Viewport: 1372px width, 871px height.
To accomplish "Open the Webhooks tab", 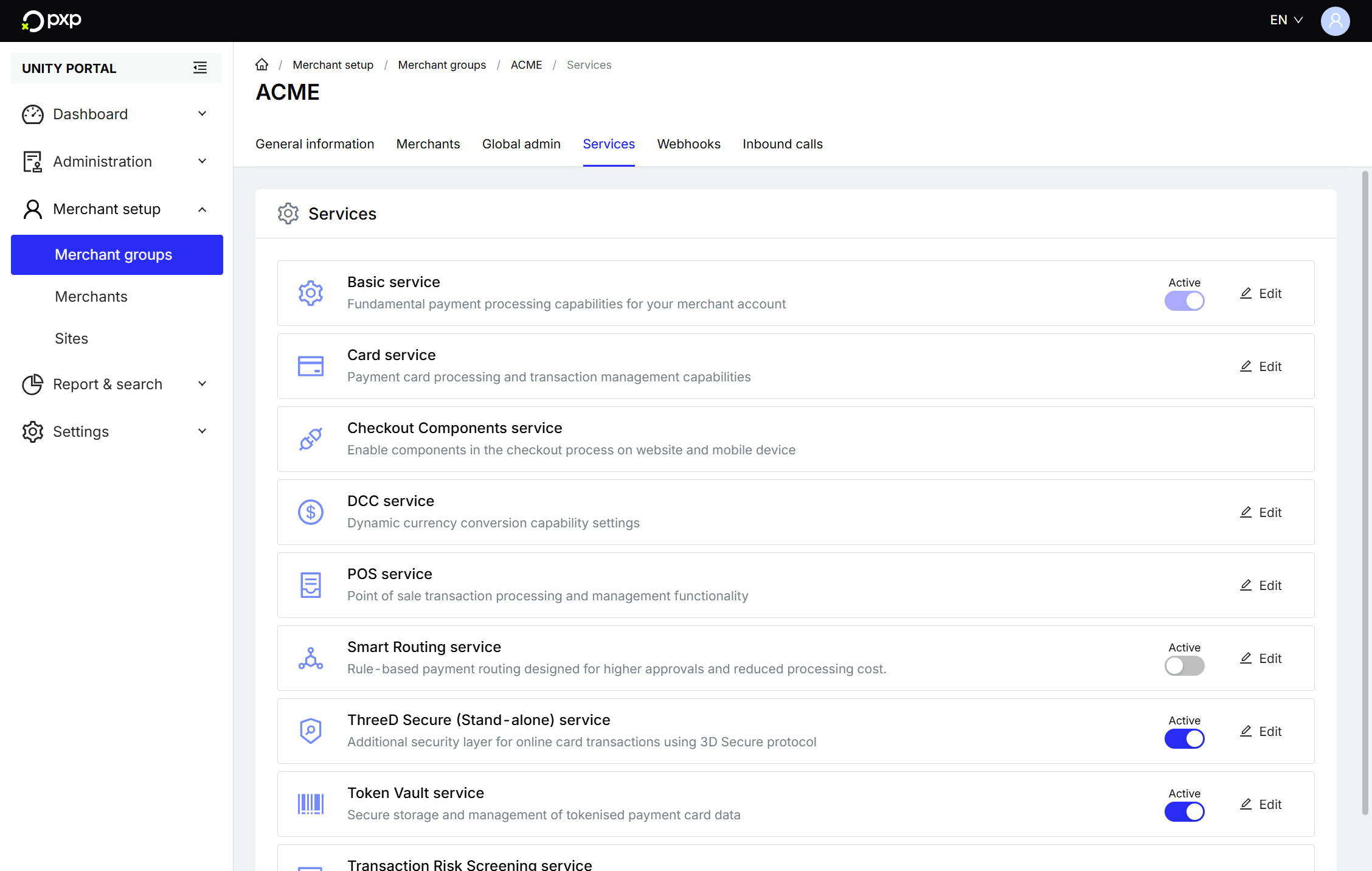I will click(688, 144).
